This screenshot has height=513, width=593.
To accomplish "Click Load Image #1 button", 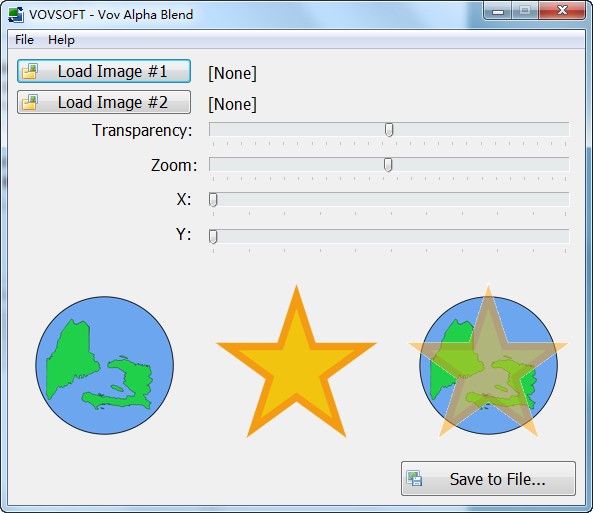I will point(104,71).
